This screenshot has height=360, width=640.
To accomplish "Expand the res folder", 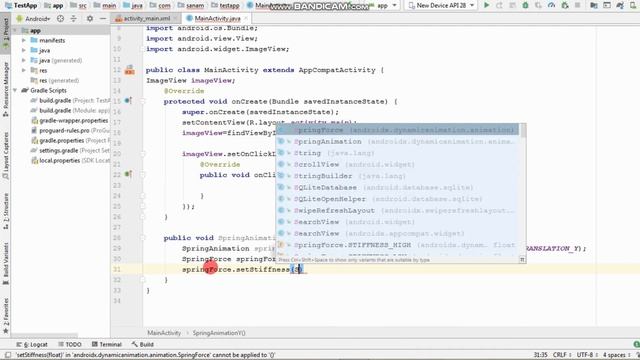I will [x=24, y=70].
